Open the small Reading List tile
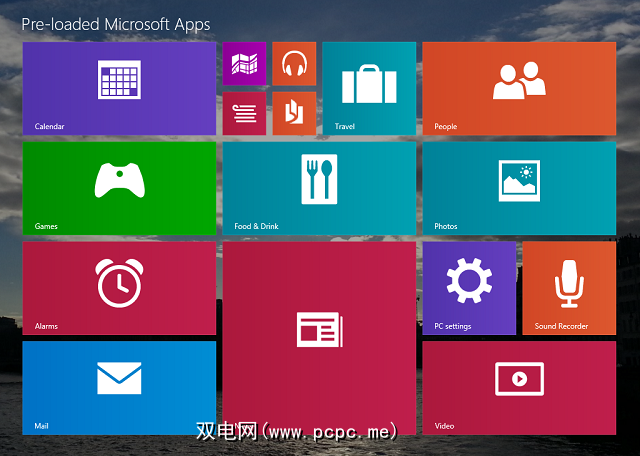The height and width of the screenshot is (456, 640). (244, 113)
